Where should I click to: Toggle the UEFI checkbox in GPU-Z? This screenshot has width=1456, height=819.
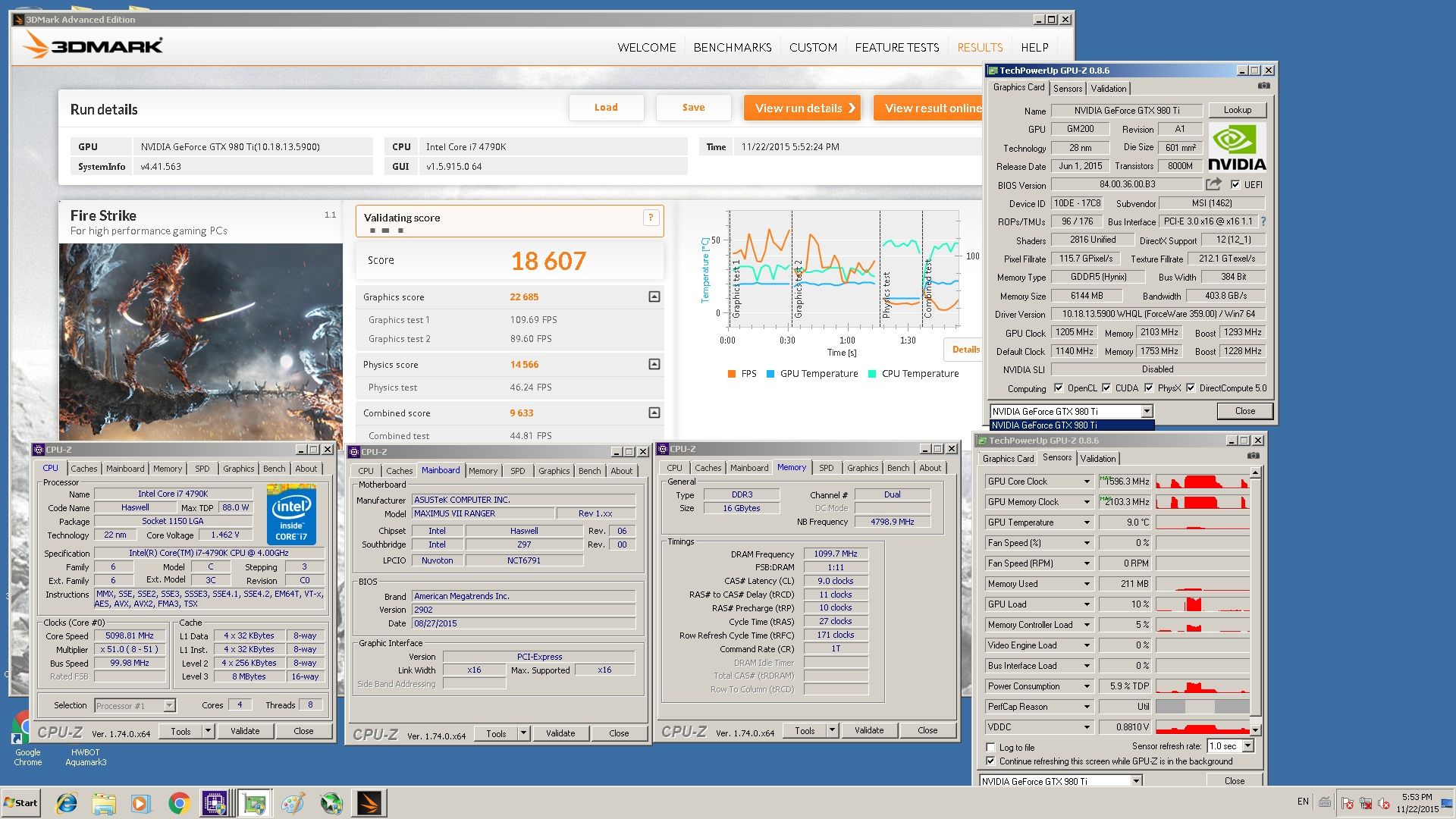[1235, 184]
